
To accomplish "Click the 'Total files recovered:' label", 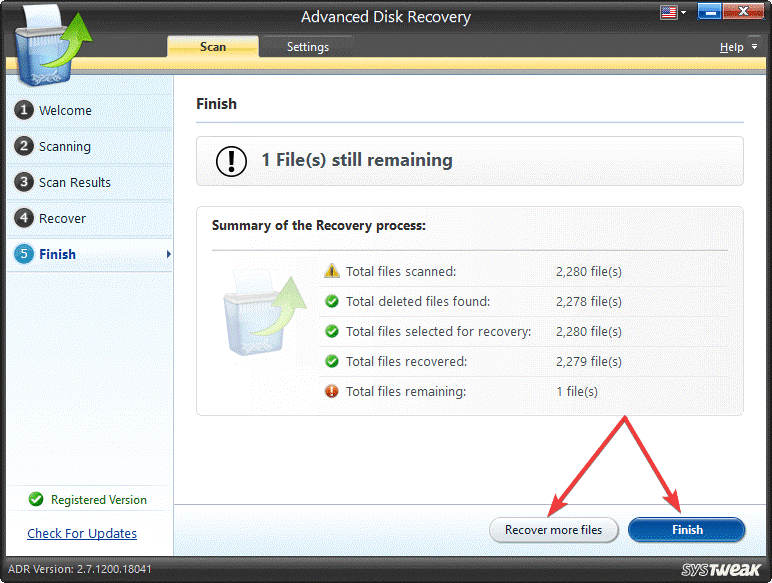I will point(406,361).
